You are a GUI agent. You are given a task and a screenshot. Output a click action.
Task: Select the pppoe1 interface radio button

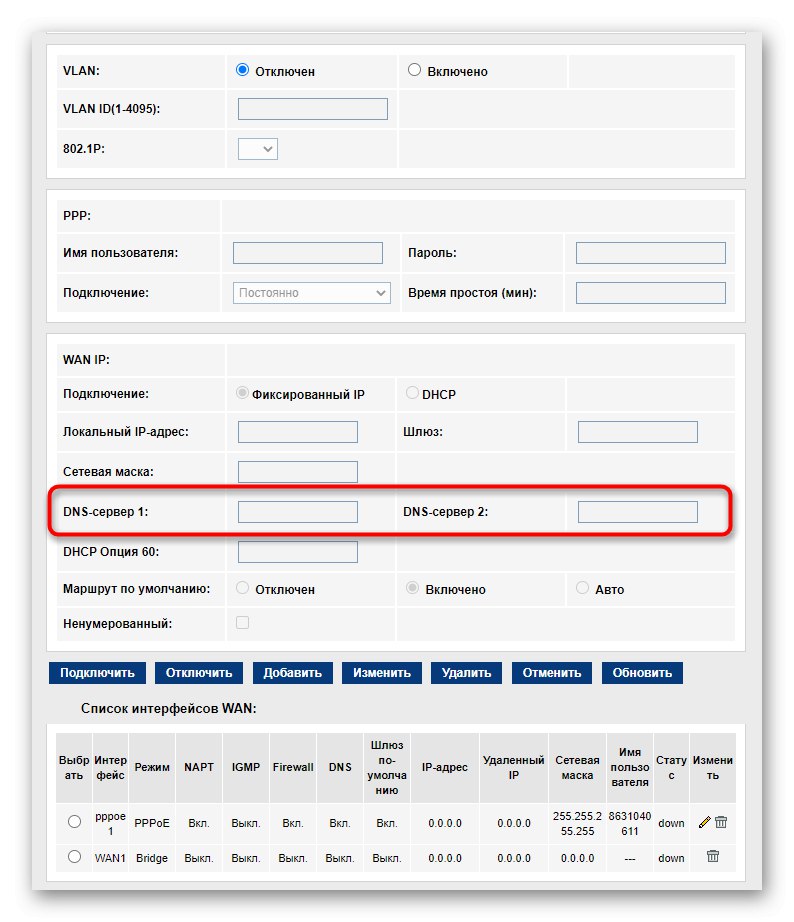click(74, 821)
